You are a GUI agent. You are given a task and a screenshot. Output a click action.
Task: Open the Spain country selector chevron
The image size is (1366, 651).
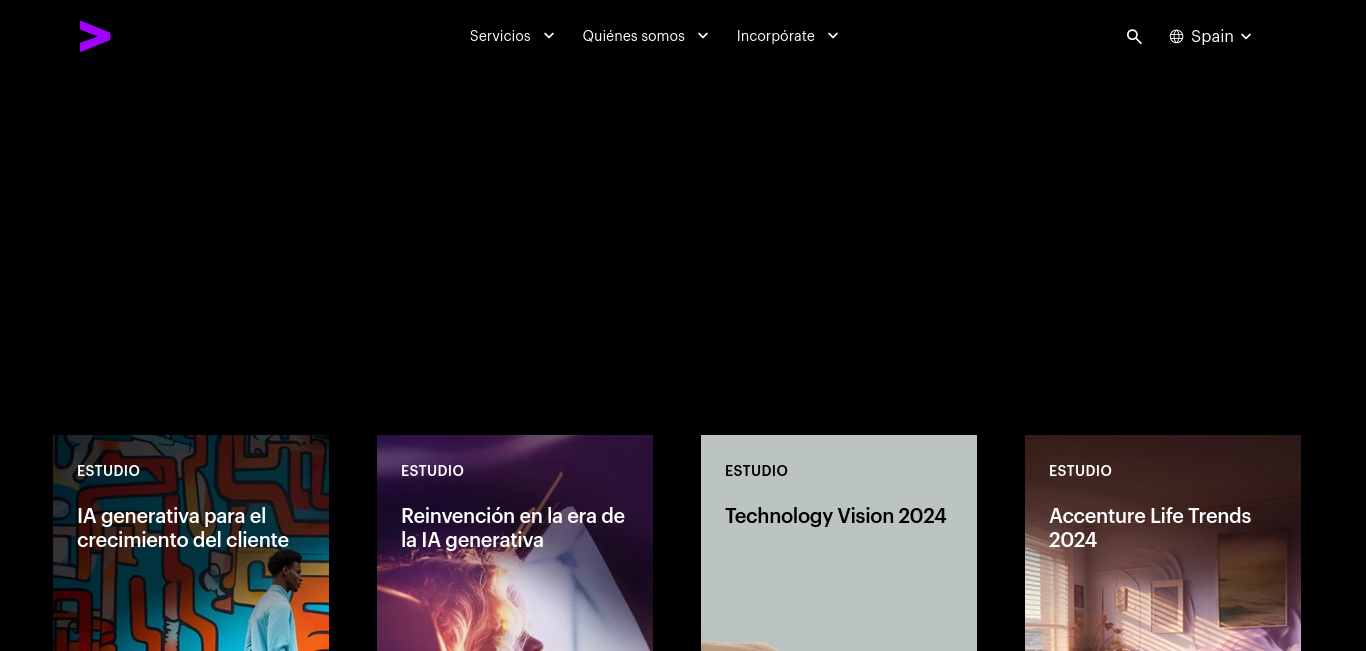[1246, 36]
